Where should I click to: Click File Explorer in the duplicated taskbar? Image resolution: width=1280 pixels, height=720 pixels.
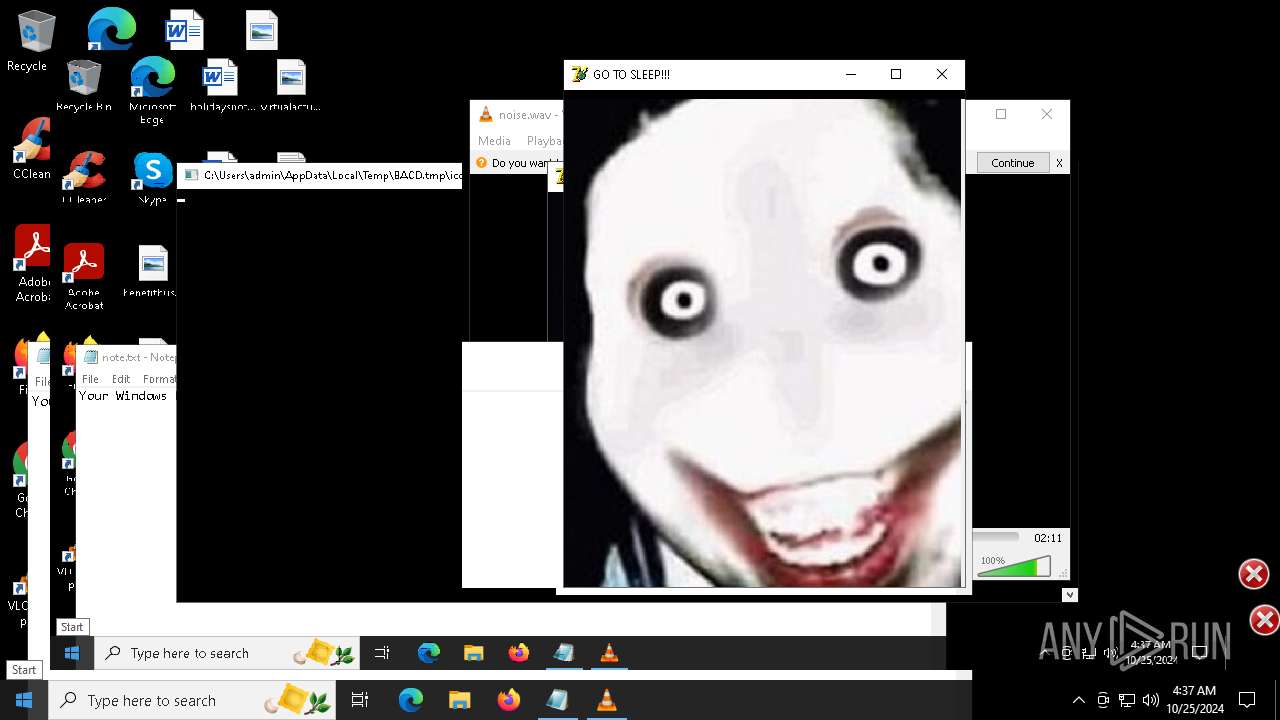tap(474, 653)
